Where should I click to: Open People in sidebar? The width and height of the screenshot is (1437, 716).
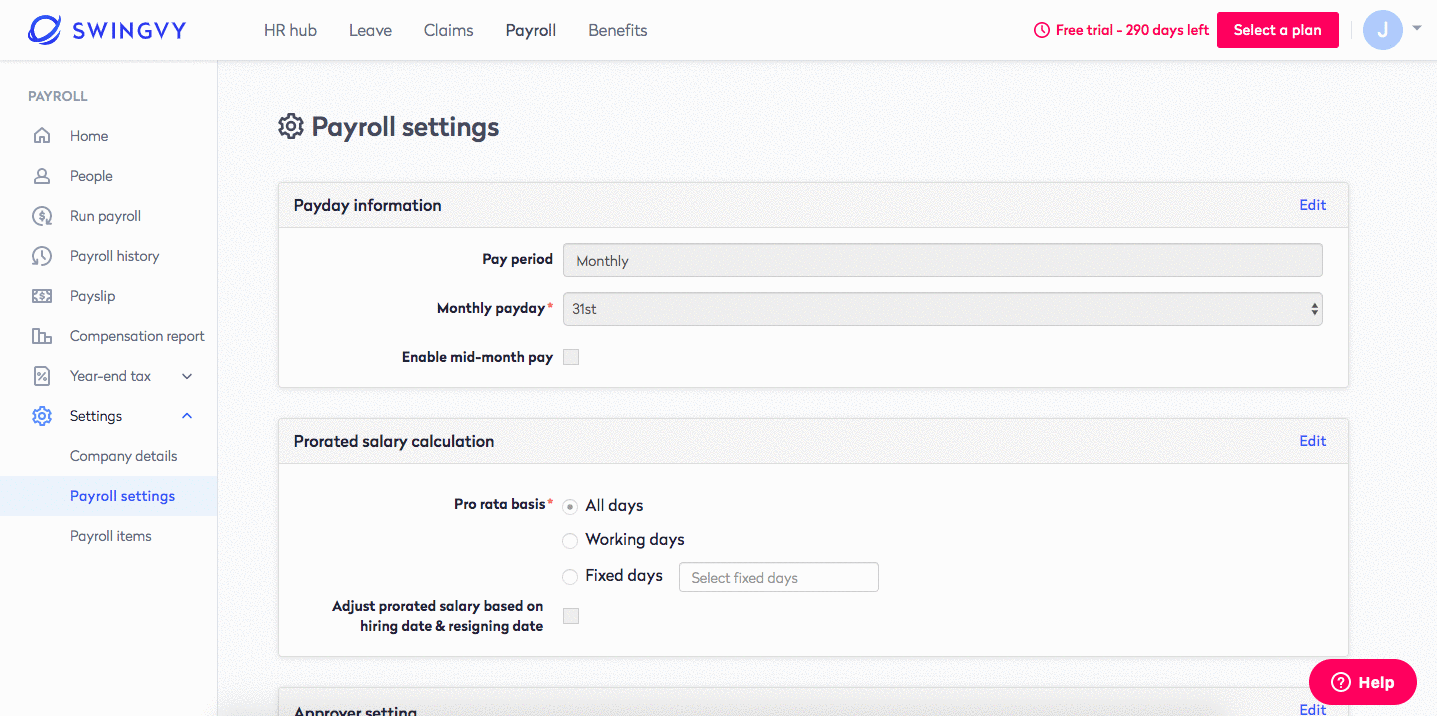point(91,176)
